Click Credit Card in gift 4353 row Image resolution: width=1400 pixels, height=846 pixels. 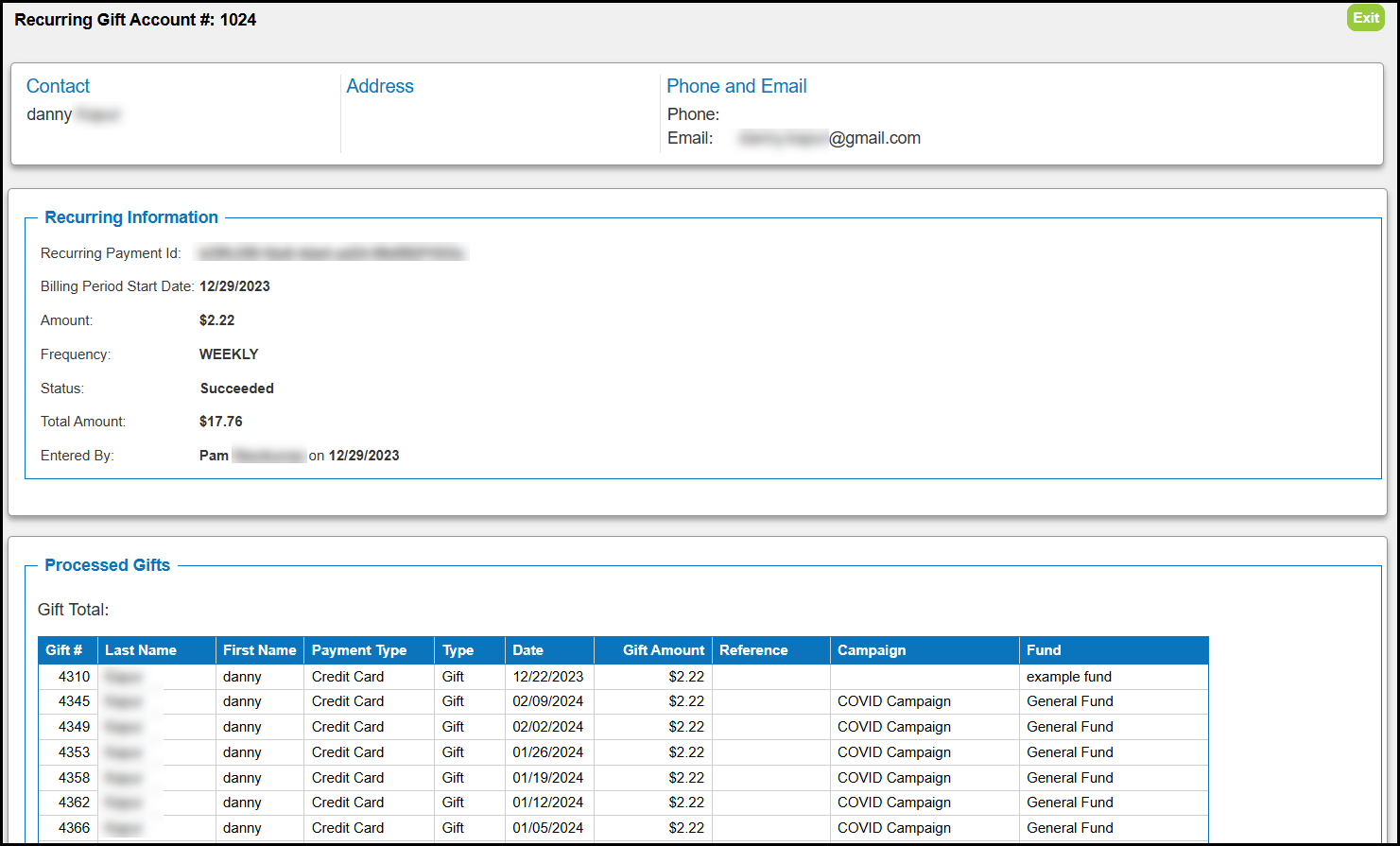(x=348, y=752)
